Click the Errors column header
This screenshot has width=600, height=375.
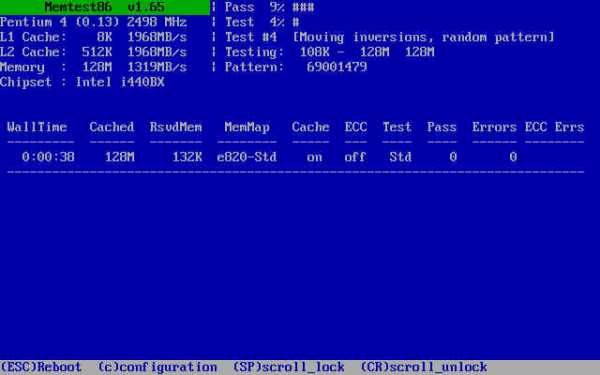click(x=494, y=127)
